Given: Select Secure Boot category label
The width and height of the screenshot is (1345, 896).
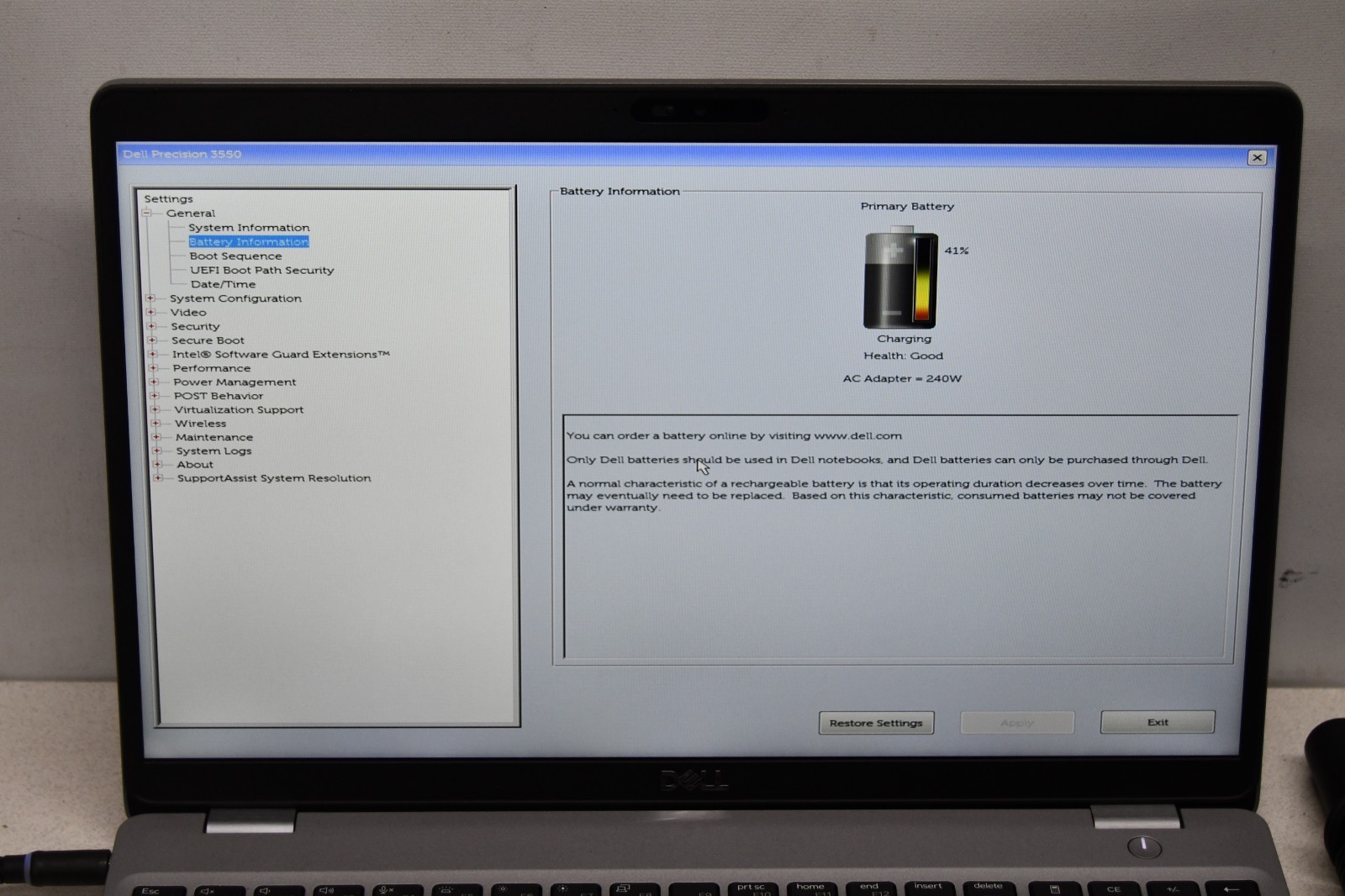Looking at the screenshot, I should pos(208,340).
